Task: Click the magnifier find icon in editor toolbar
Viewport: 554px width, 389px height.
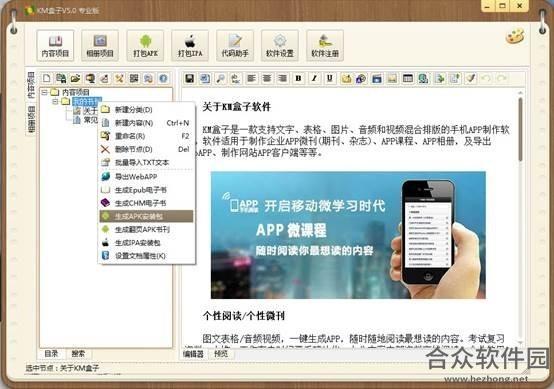Action: point(220,78)
